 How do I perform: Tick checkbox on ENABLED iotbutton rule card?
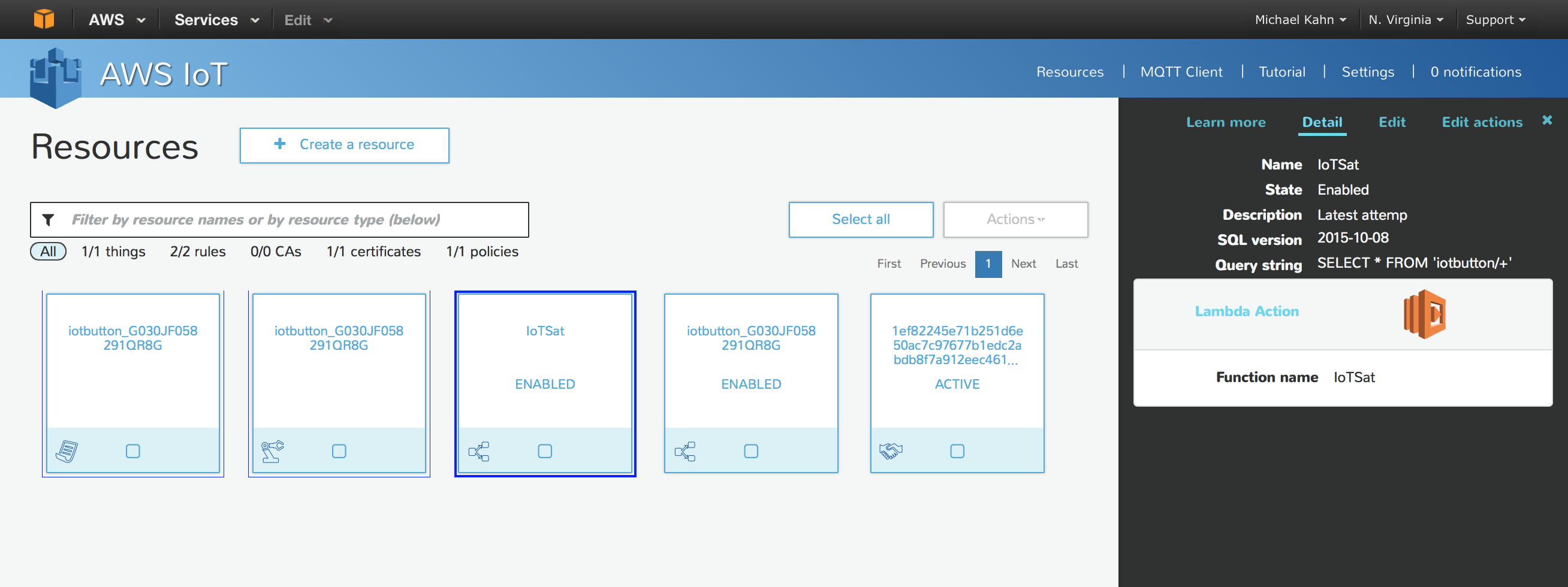(x=751, y=451)
